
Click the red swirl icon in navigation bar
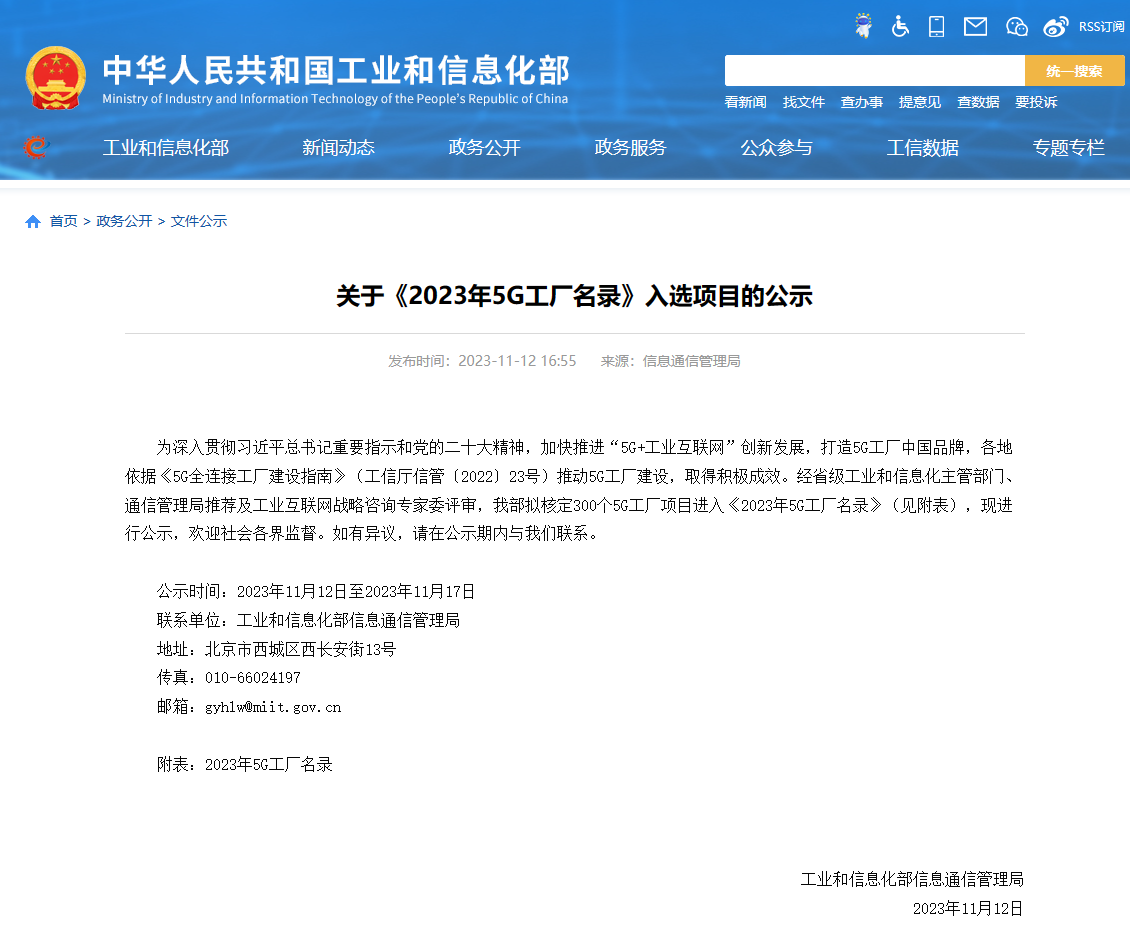(36, 148)
